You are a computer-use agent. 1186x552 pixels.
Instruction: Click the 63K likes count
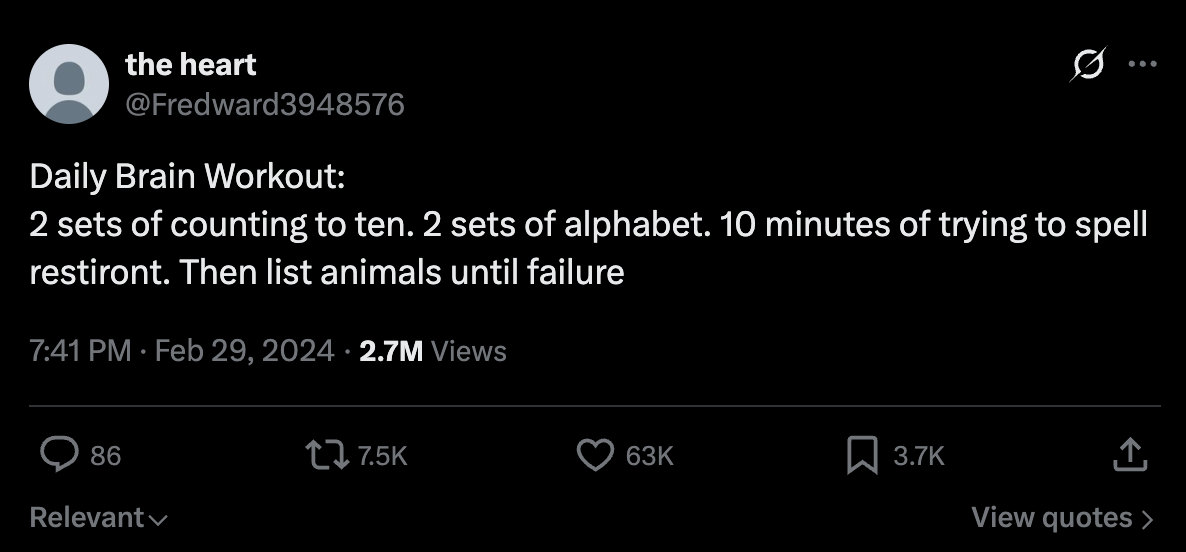[649, 456]
